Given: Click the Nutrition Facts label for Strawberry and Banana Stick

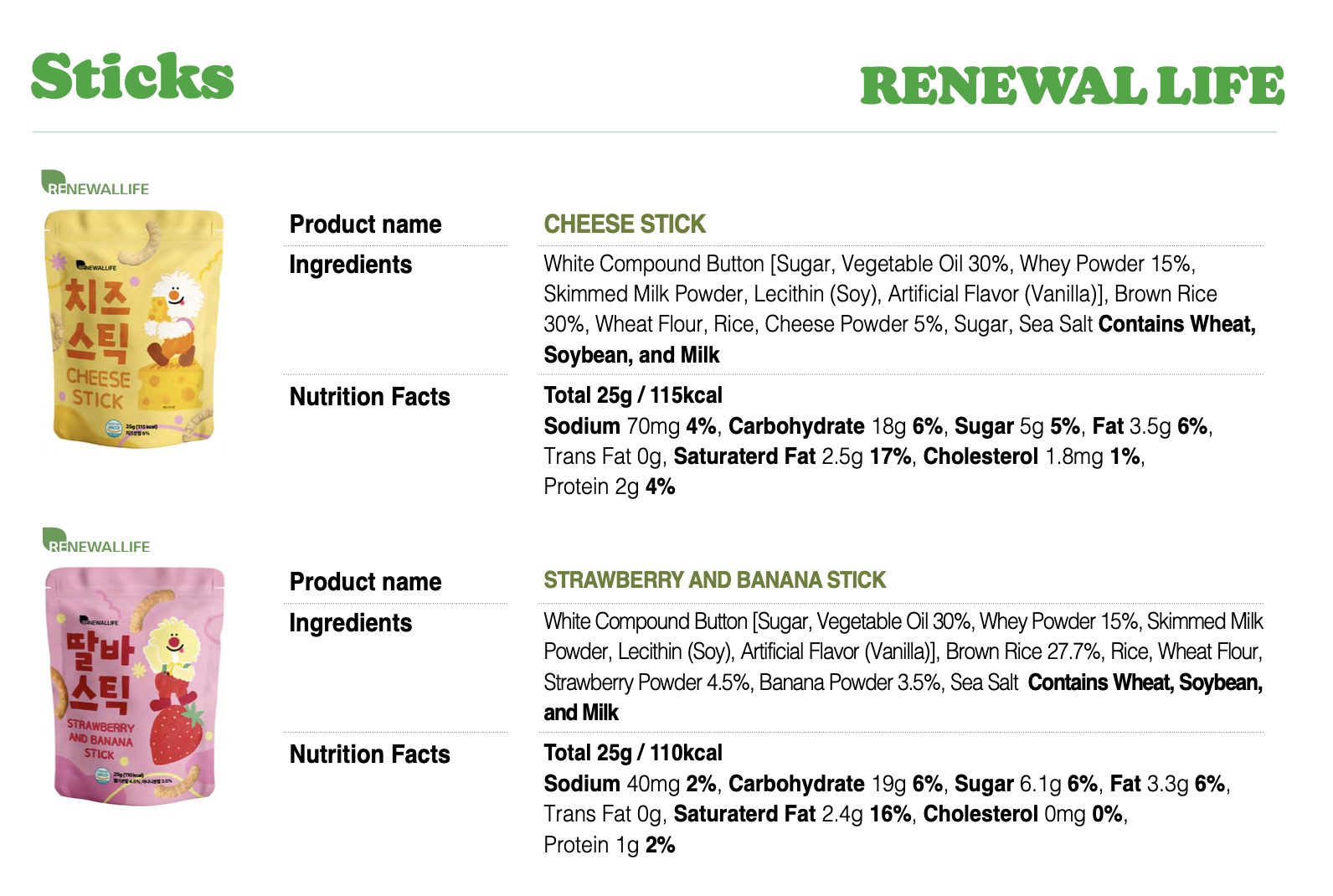Looking at the screenshot, I should (x=369, y=754).
